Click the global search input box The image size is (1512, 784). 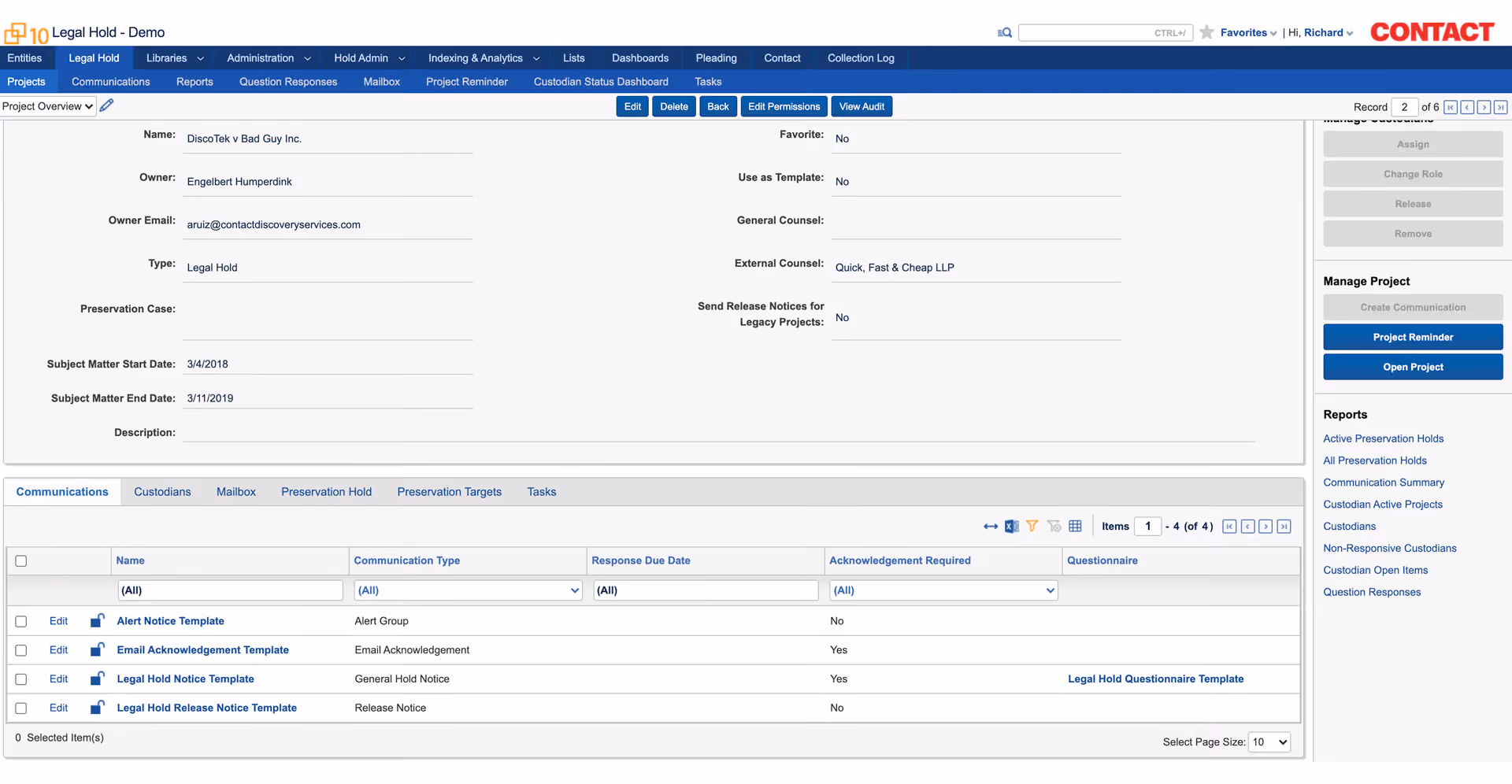tap(1106, 32)
